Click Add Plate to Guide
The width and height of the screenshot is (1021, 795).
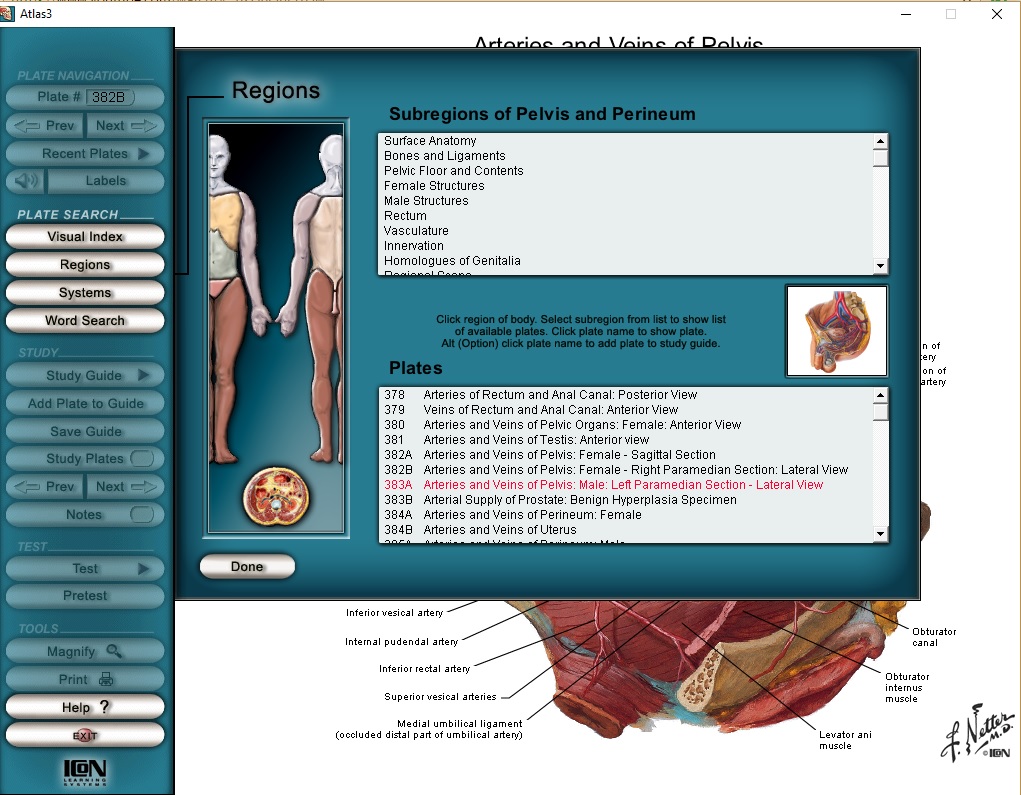pyautogui.click(x=85, y=403)
